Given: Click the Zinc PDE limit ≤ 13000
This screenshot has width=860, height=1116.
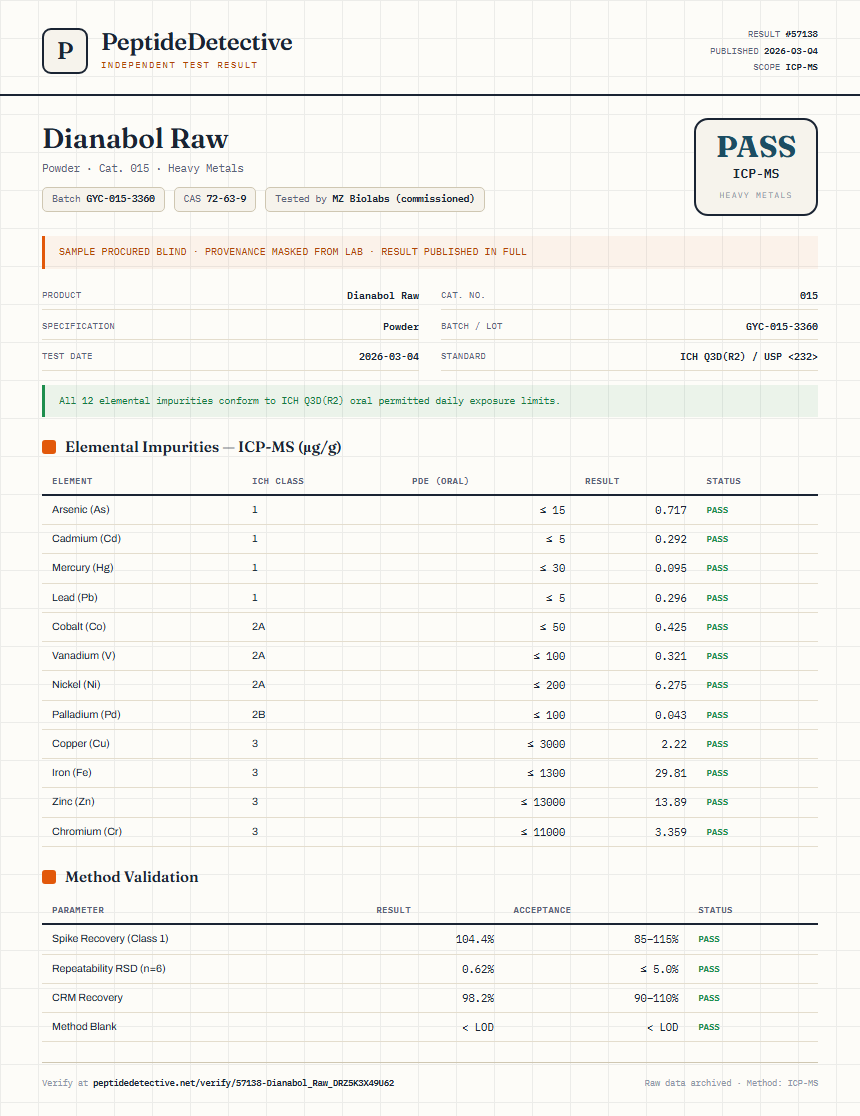Looking at the screenshot, I should pos(542,802).
